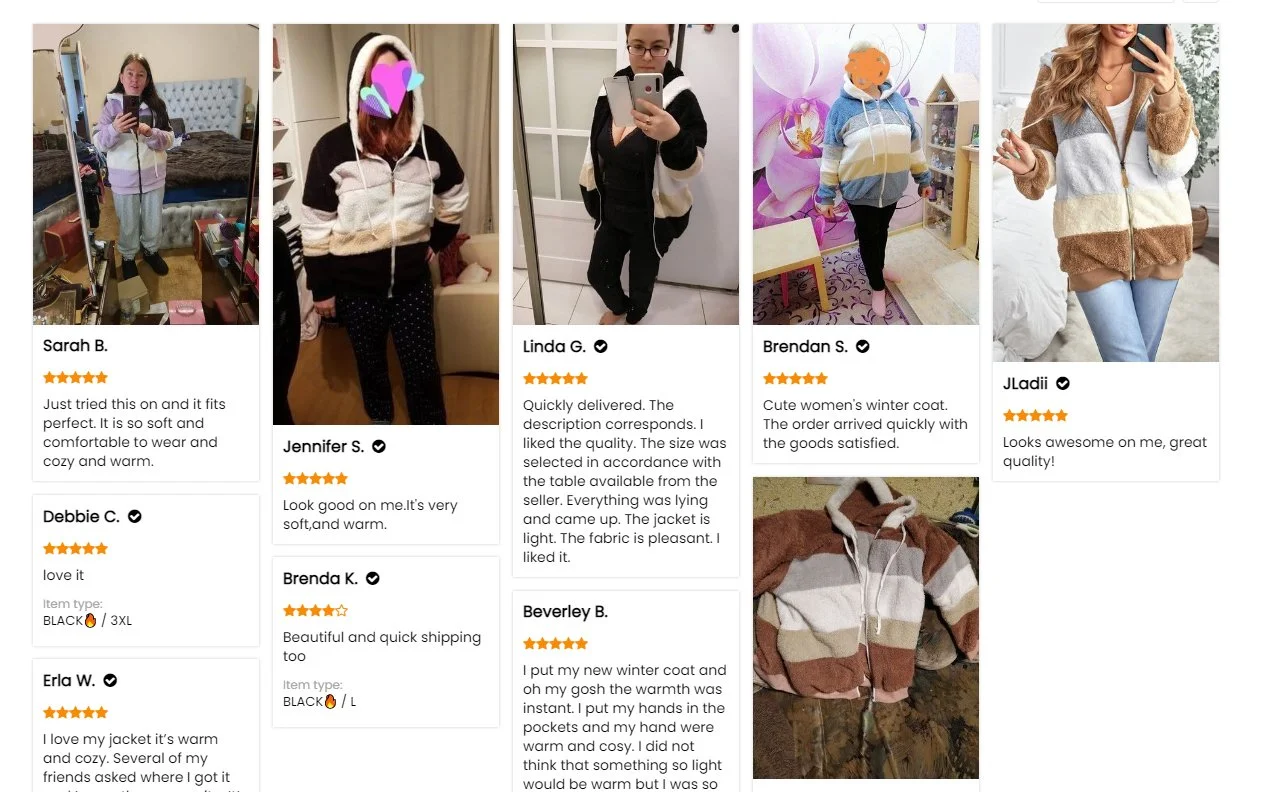This screenshot has width=1270, height=792.
Task: Click reviewer name Debbie C.
Action: pos(81,516)
